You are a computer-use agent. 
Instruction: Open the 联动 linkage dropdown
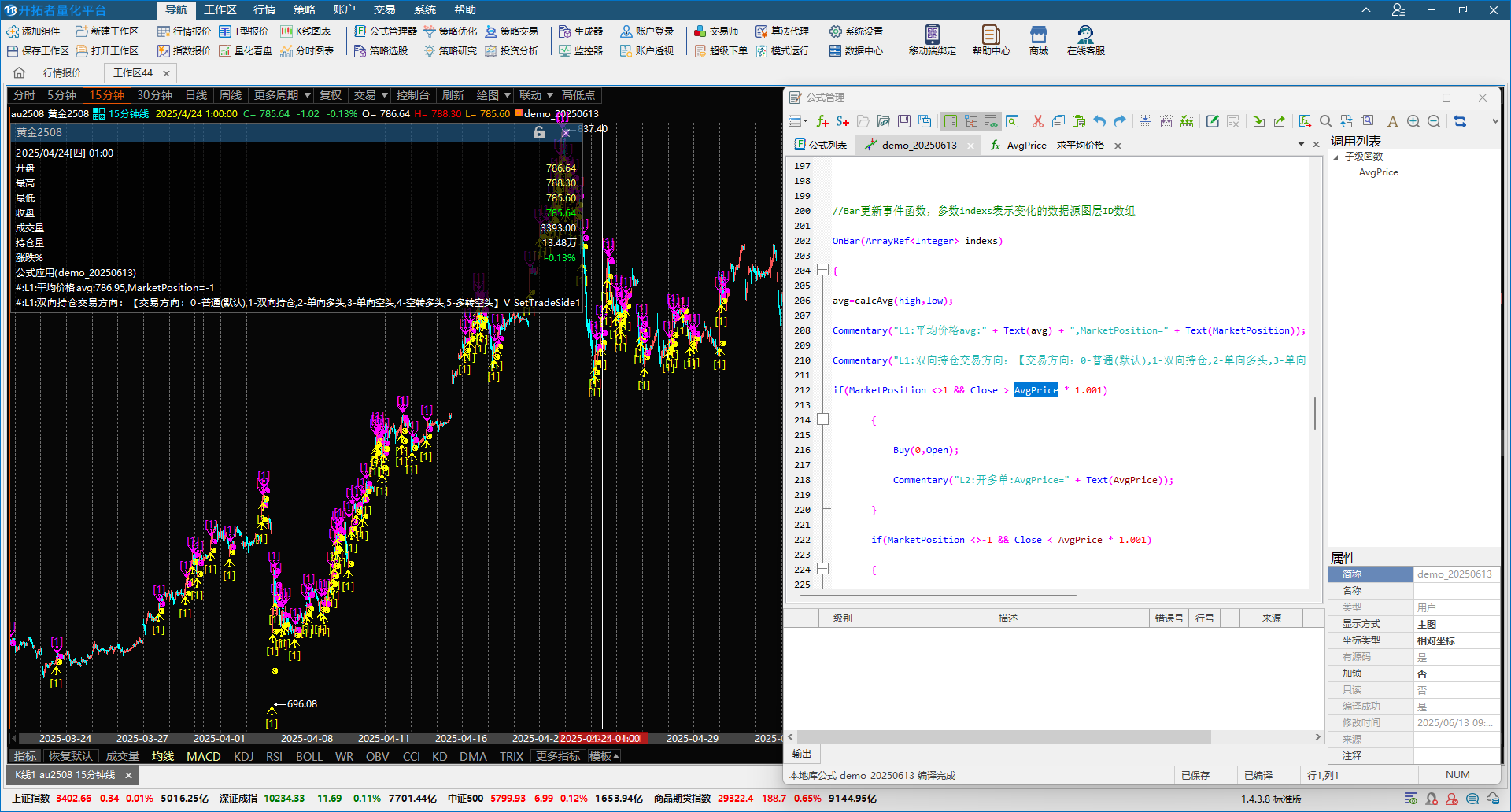536,95
